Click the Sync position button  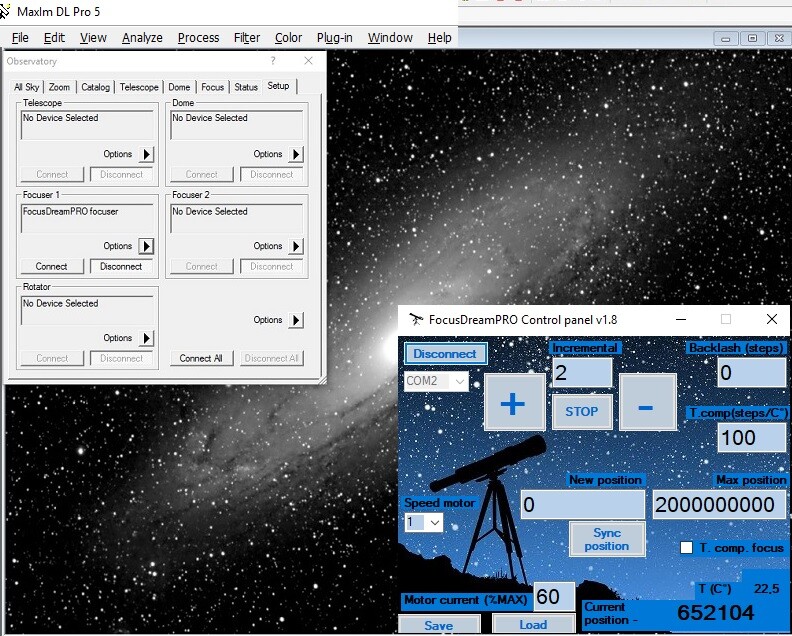pos(606,539)
